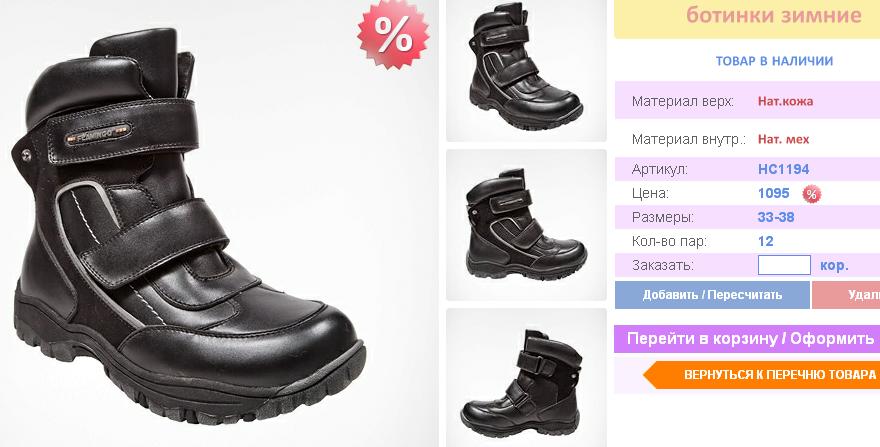
Task: Click Вернуться к перечню товара arrow button
Action: [762, 375]
